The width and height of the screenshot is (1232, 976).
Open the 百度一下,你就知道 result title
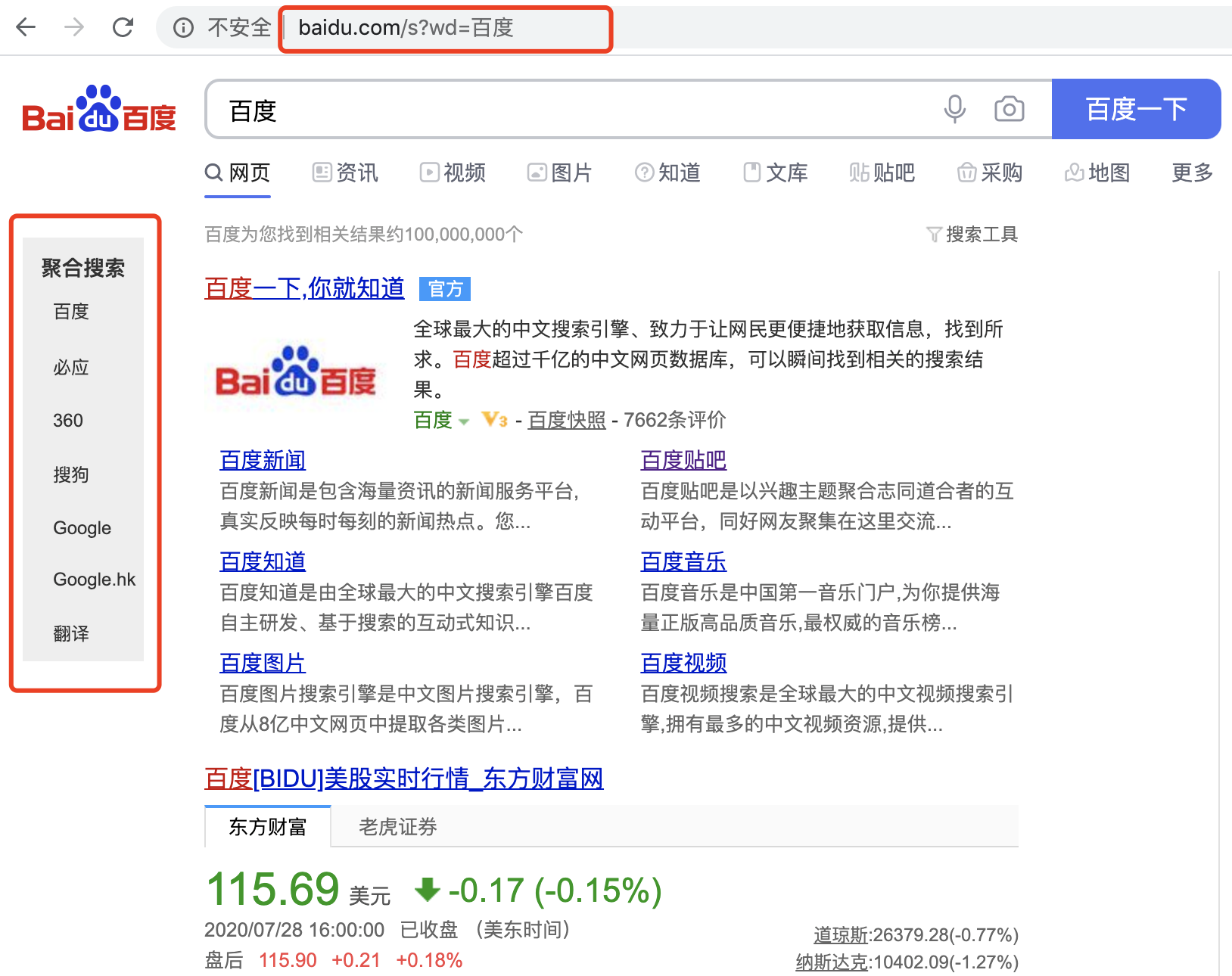click(304, 288)
